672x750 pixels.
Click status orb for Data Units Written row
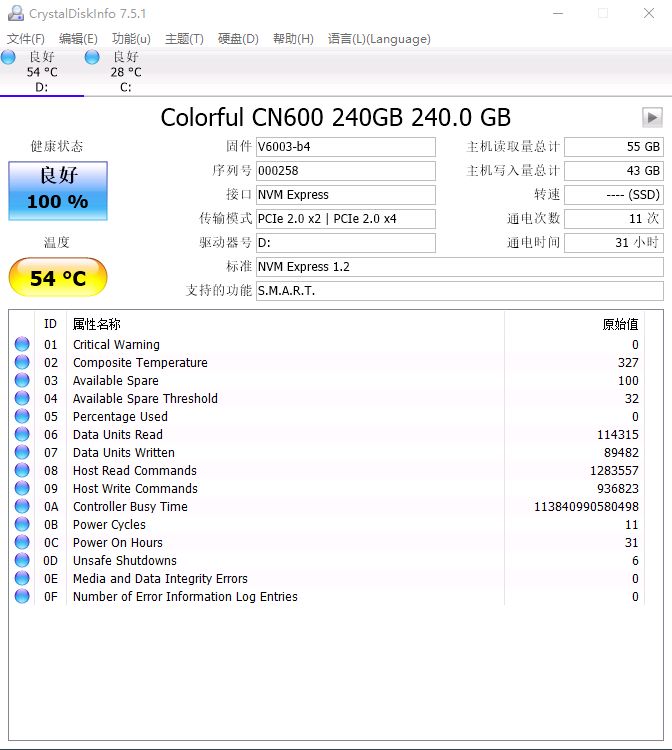tap(22, 452)
